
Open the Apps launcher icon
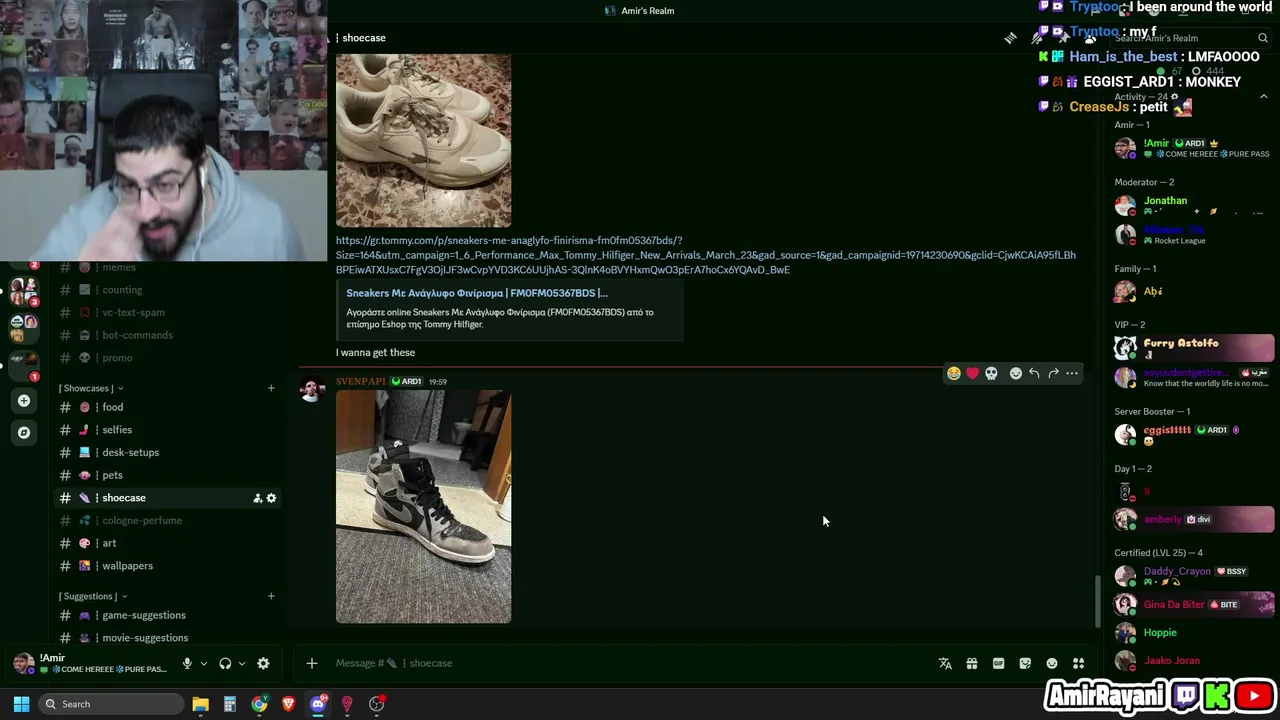tap(1078, 663)
